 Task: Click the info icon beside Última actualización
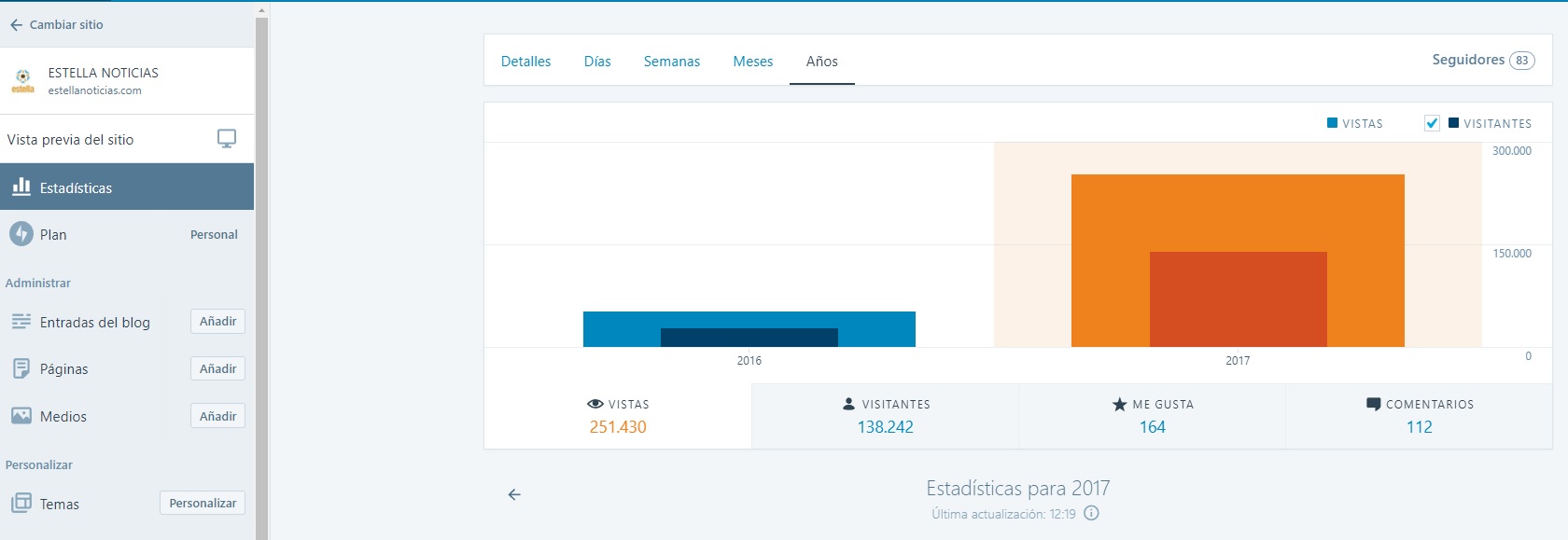[x=1091, y=514]
